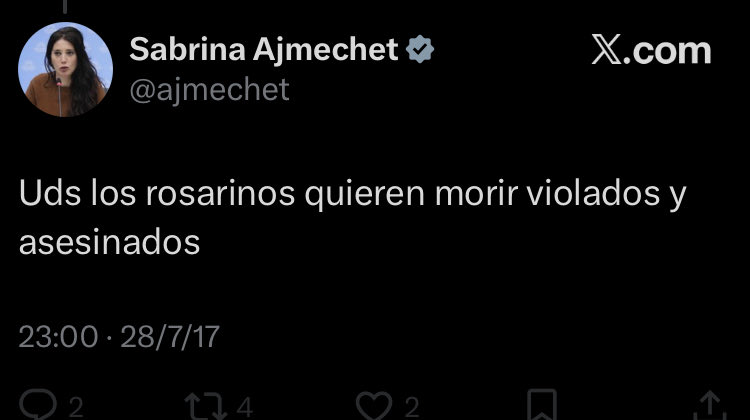The height and width of the screenshot is (420, 750).
Task: Click the 28/7/17 date of the tweet
Action: (170, 336)
